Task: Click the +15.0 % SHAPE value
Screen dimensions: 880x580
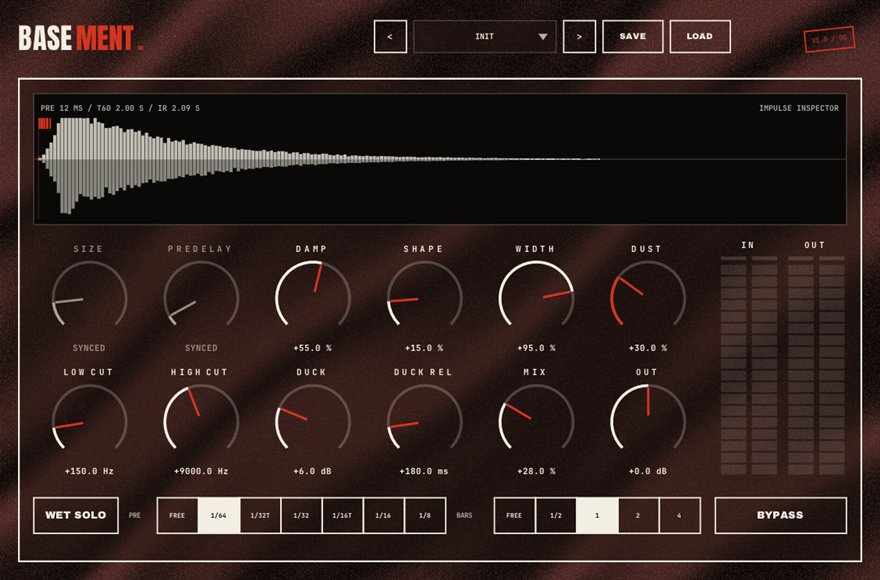Action: (424, 348)
